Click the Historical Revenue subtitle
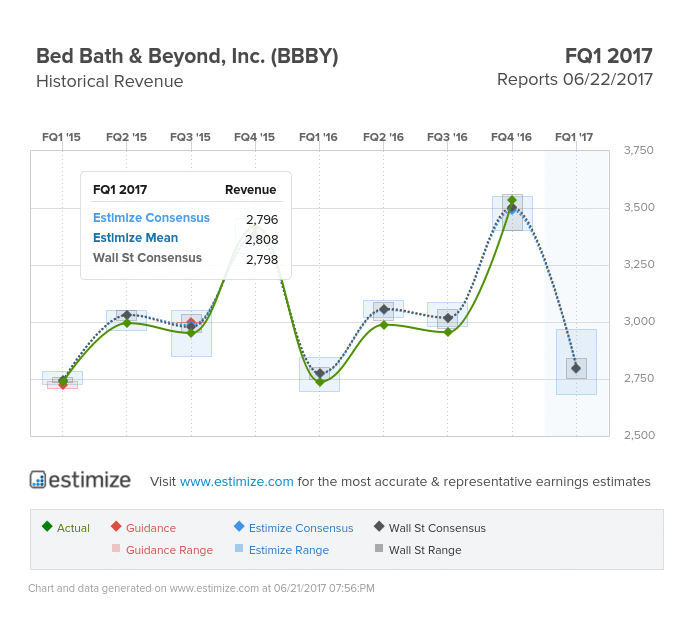 point(110,82)
